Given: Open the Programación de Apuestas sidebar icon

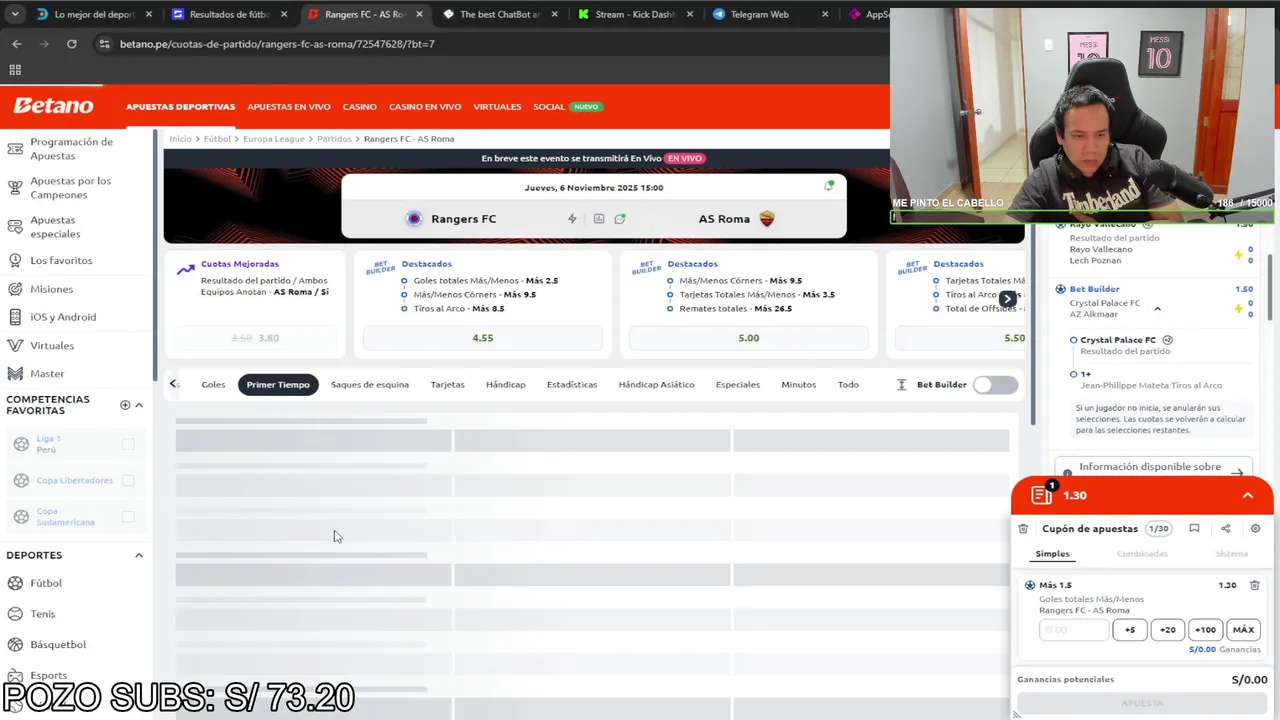Looking at the screenshot, I should [x=15, y=149].
